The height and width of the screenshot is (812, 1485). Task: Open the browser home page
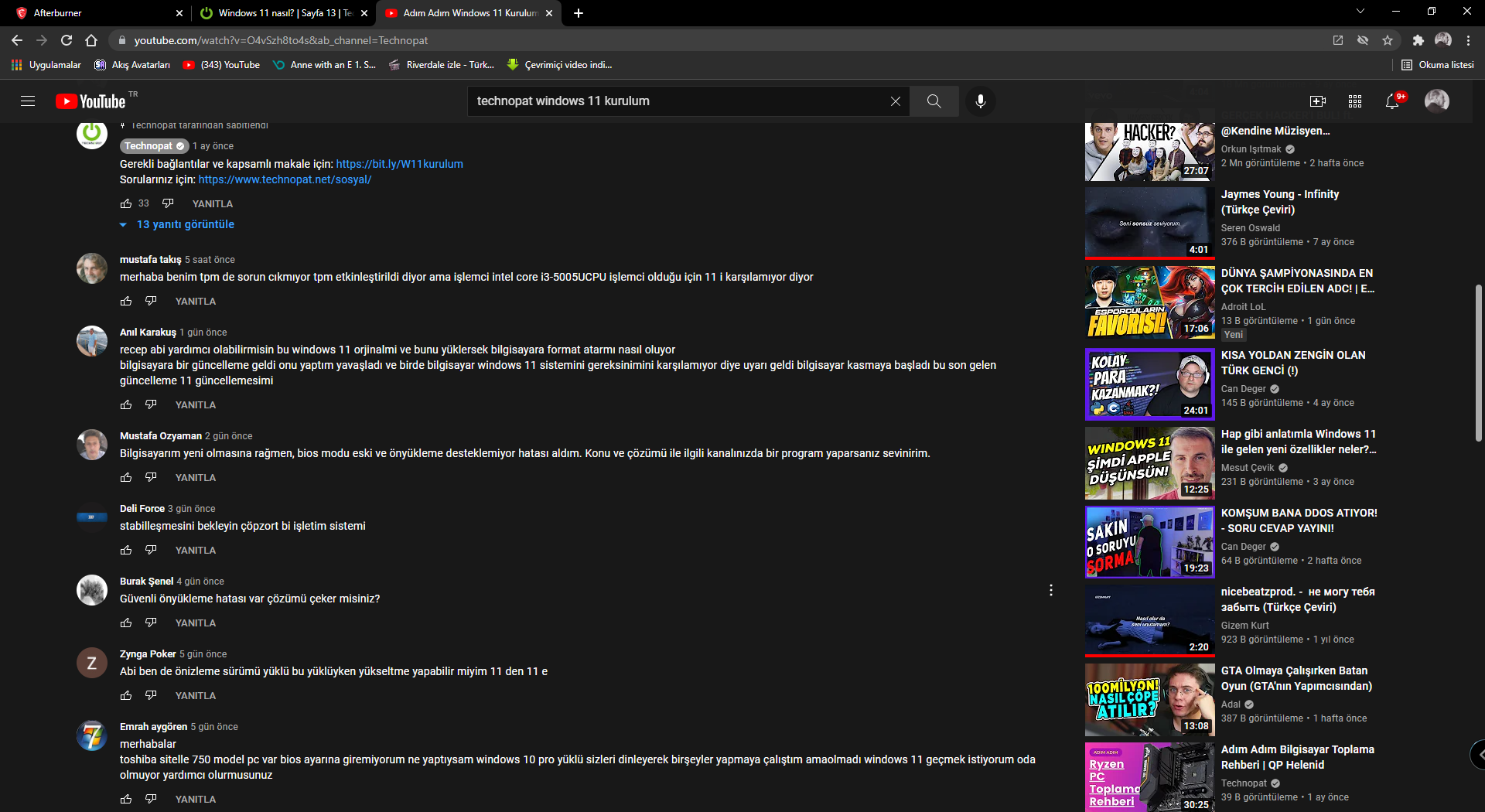(x=91, y=40)
